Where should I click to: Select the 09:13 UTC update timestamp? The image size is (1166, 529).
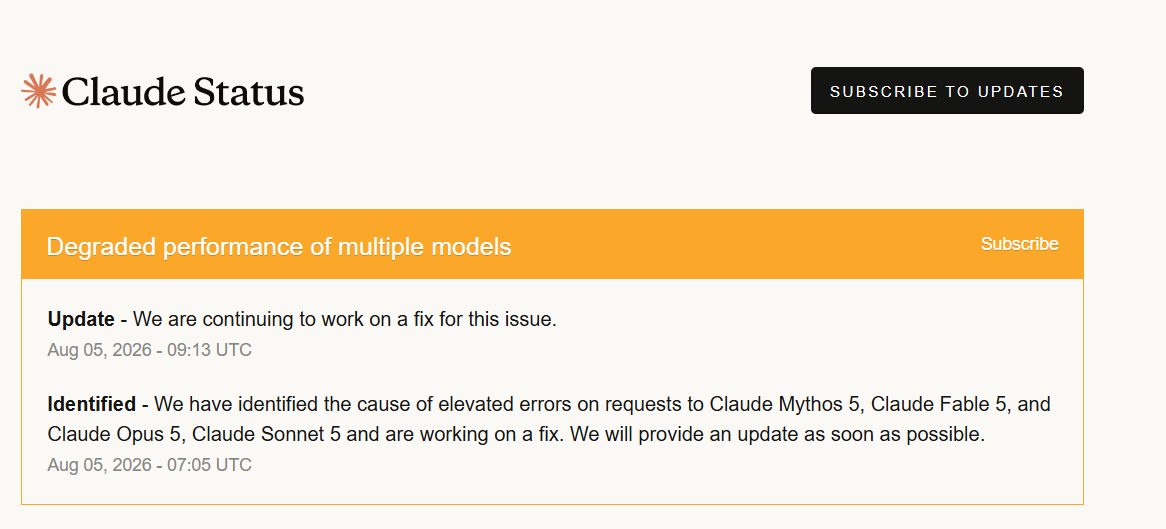point(149,350)
